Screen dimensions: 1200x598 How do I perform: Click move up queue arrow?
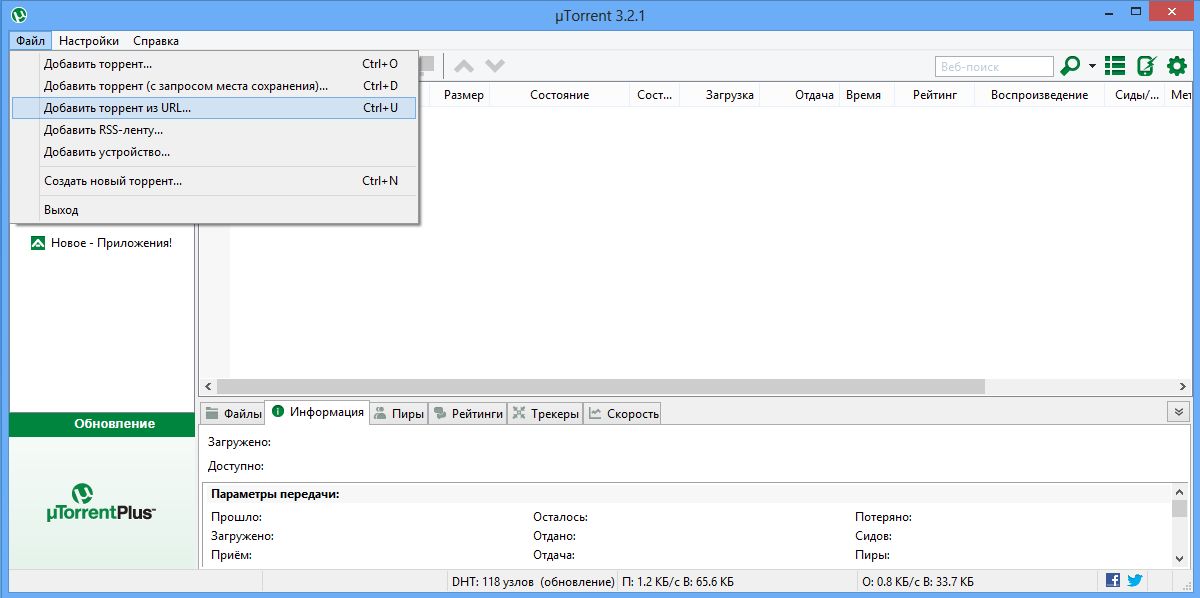(x=464, y=66)
